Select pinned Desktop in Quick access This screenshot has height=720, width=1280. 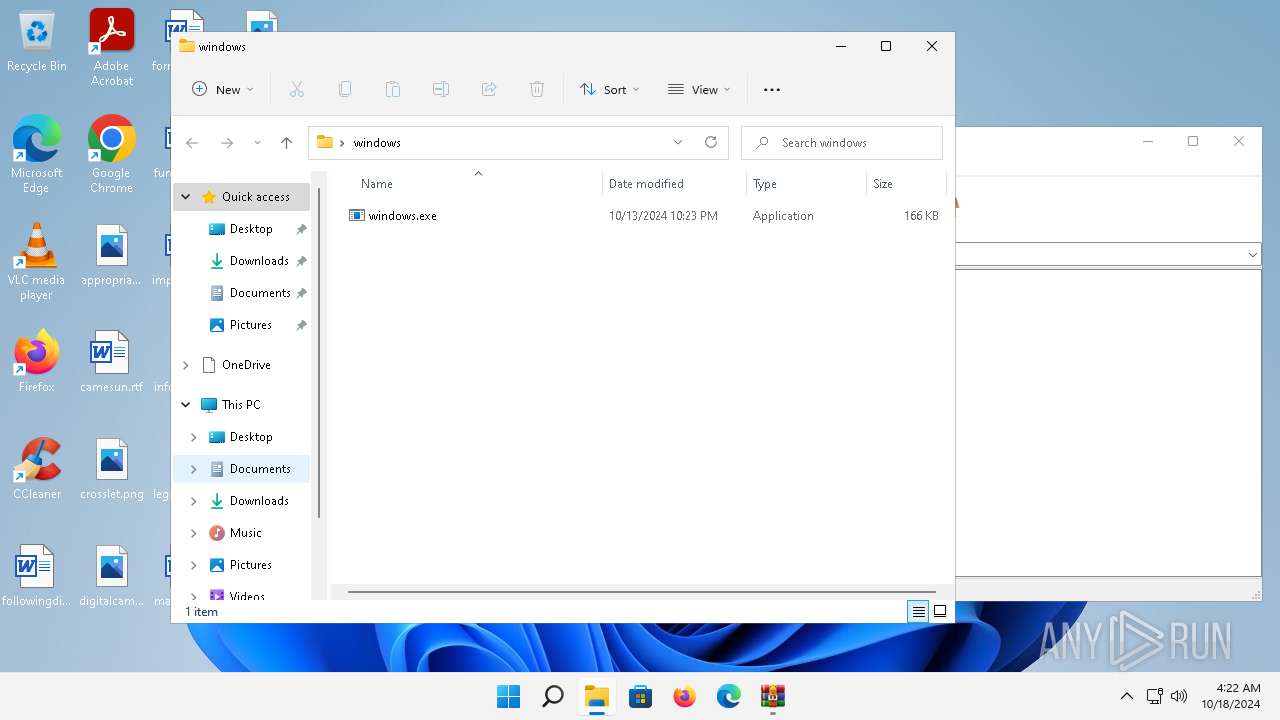pos(251,229)
